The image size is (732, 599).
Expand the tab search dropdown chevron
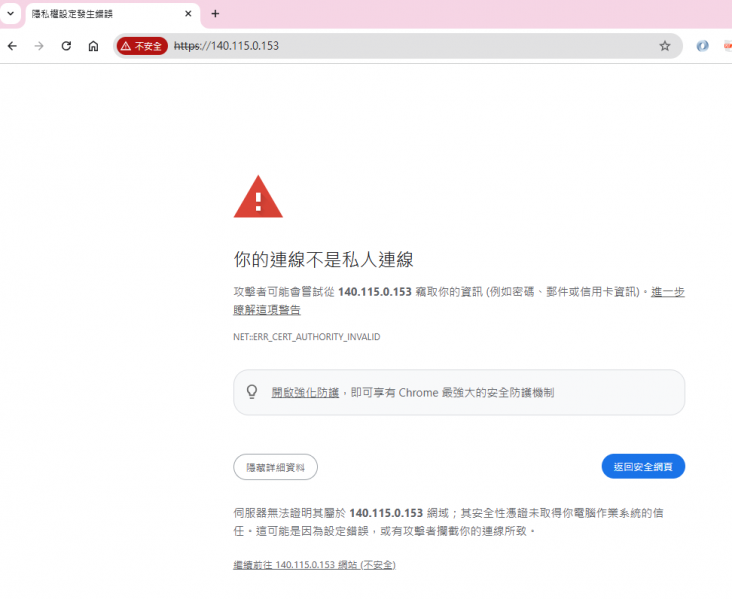point(11,14)
